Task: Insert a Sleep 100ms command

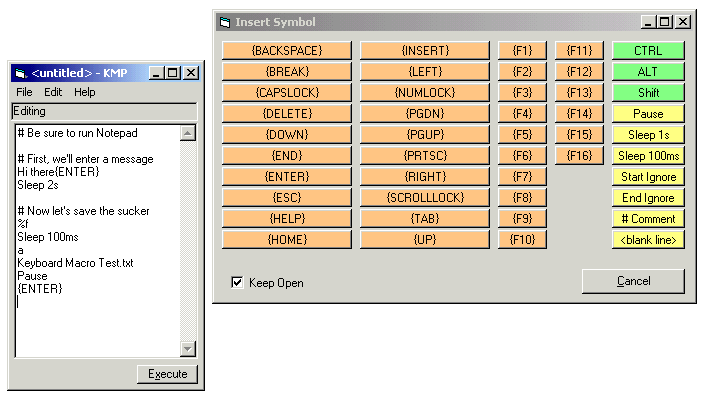Action: 648,156
